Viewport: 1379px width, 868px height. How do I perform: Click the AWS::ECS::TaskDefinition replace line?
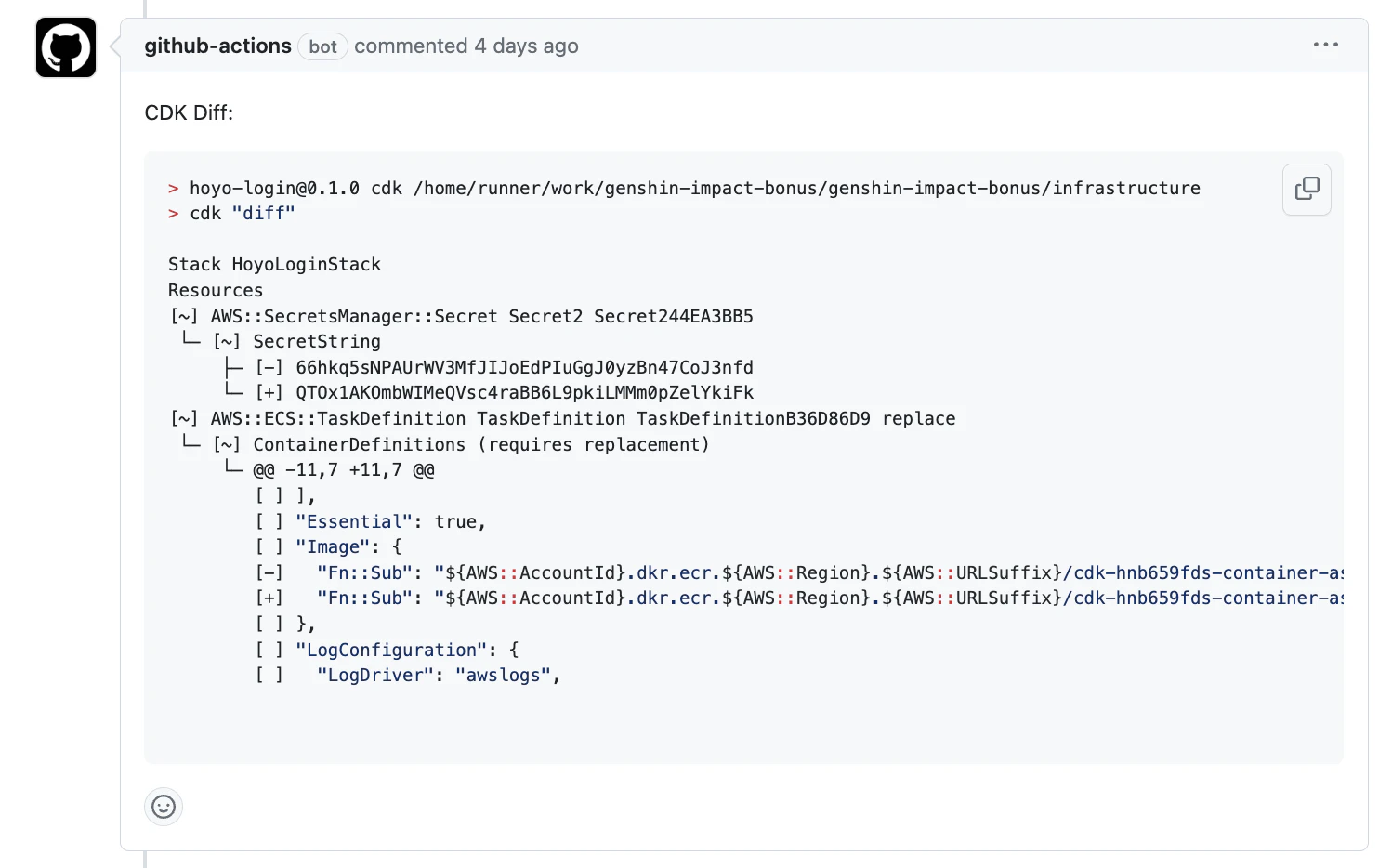click(562, 419)
